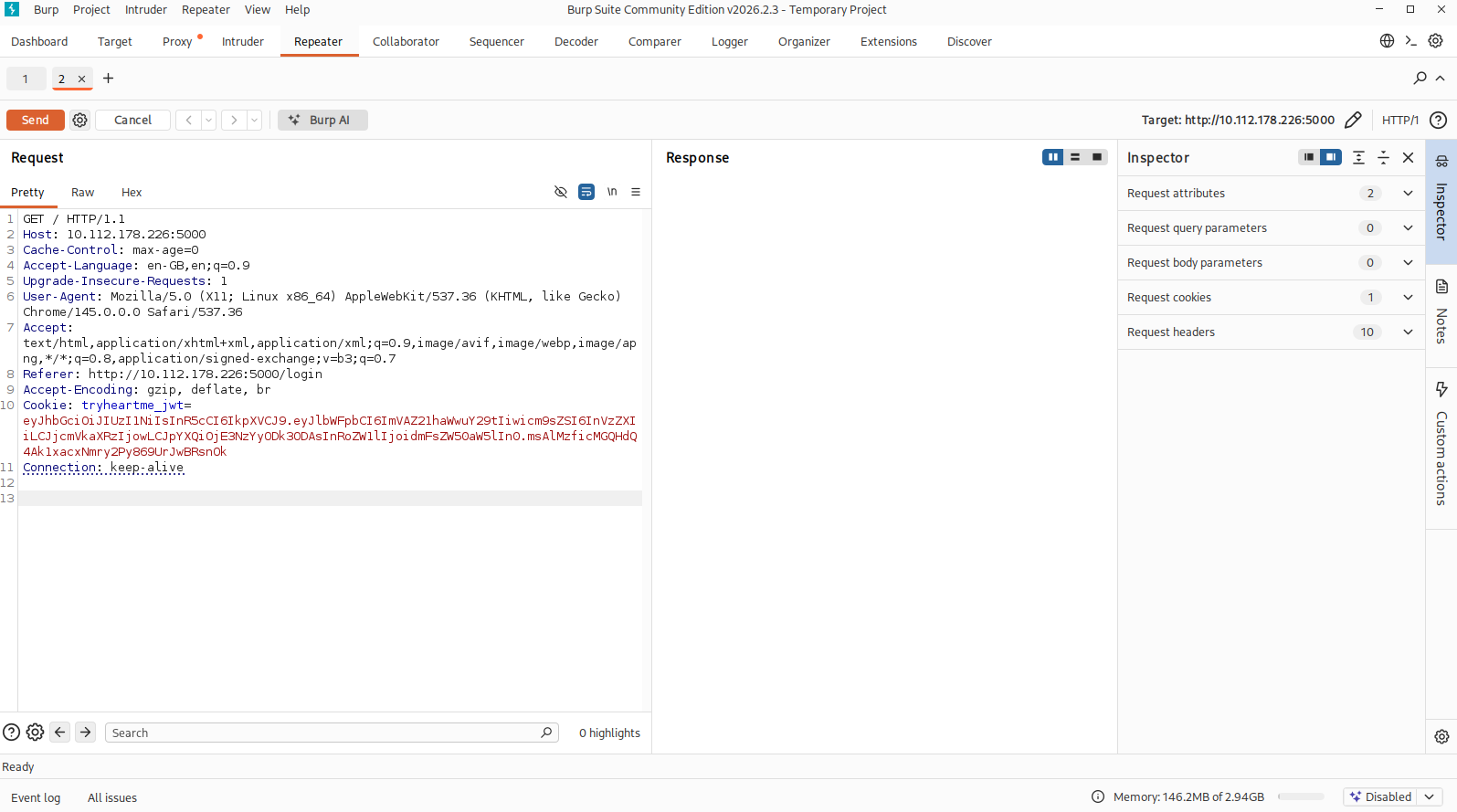Set top-bottom response layout
The image size is (1457, 812).
(1075, 157)
